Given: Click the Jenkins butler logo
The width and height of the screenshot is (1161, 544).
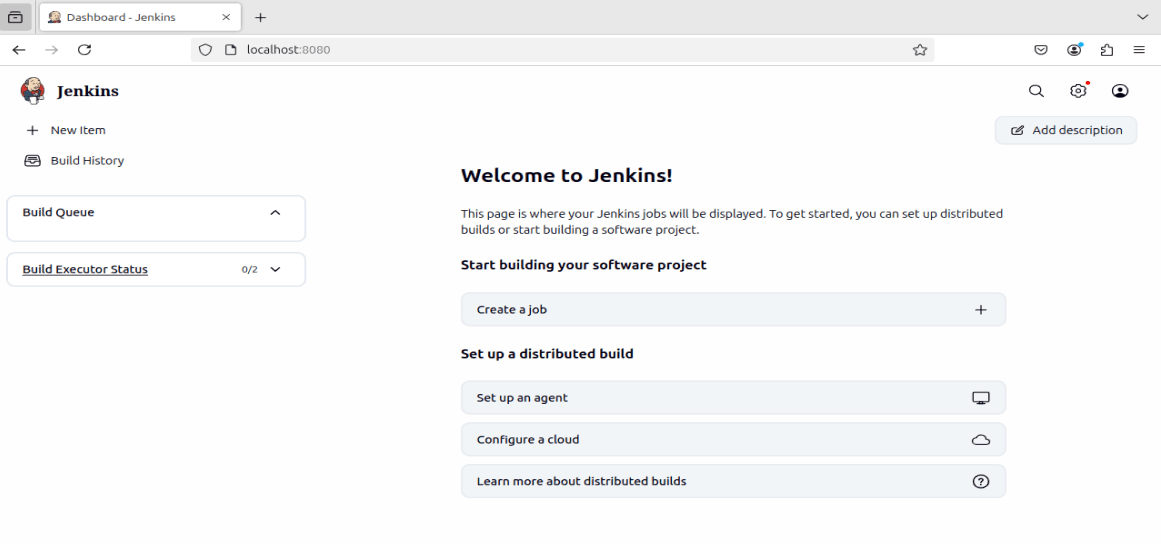Looking at the screenshot, I should pos(33,90).
